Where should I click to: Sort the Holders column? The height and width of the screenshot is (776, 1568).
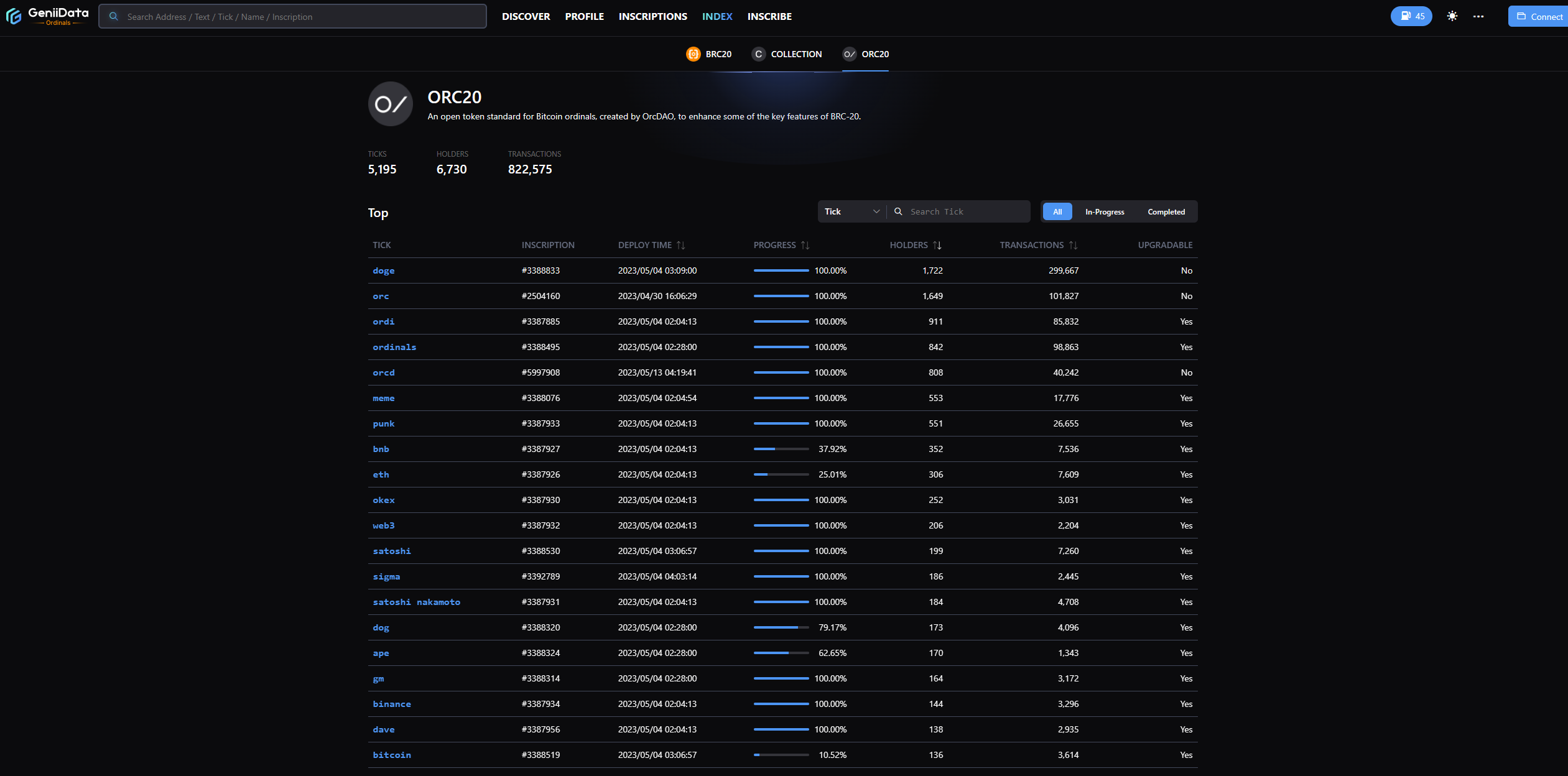coord(937,245)
